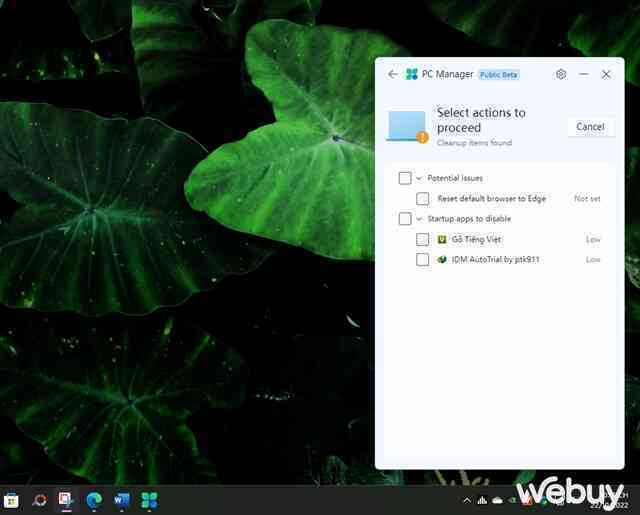Close the PC Manager window

606,74
